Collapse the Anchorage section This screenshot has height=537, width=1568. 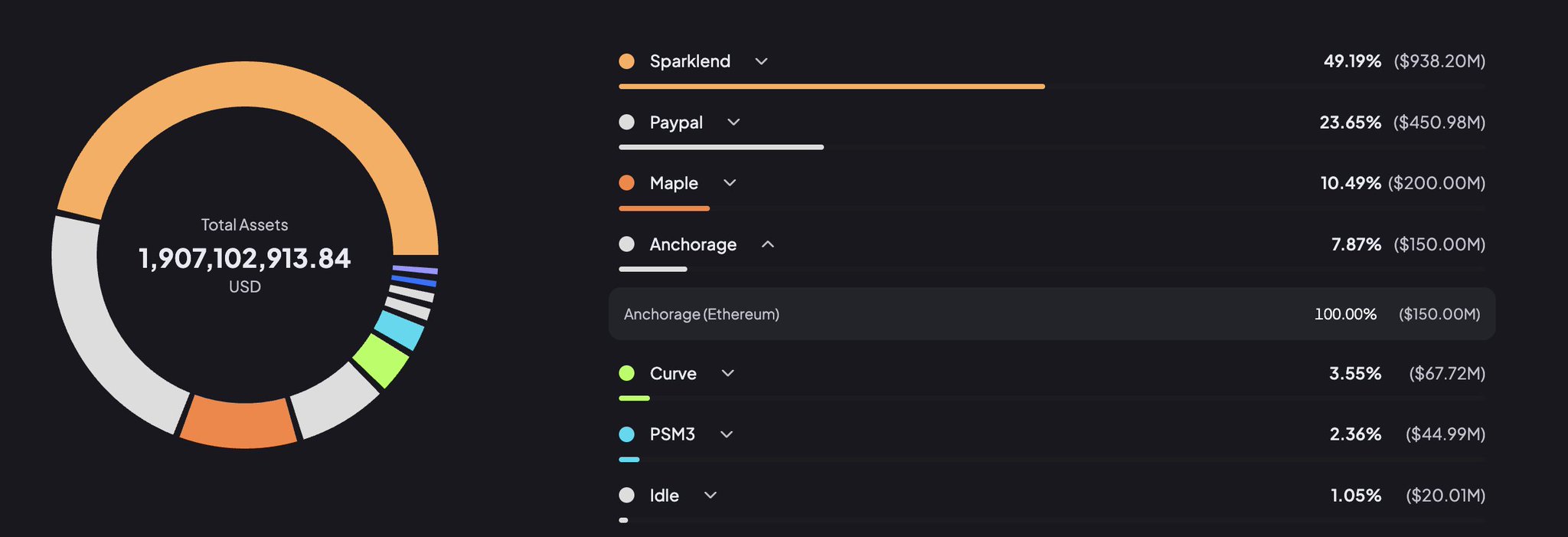768,244
